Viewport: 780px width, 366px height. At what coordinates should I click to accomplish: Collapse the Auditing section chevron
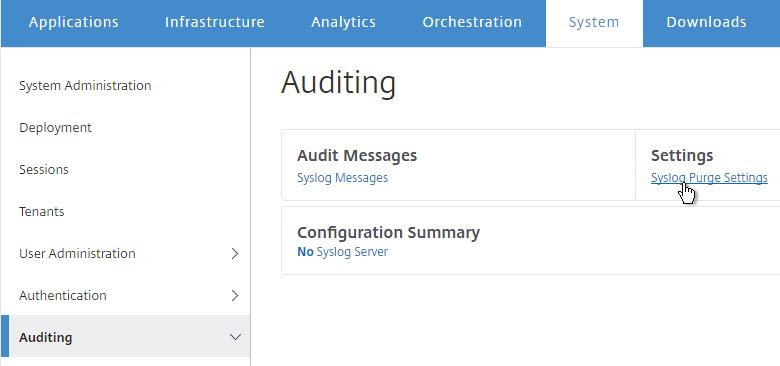(235, 337)
